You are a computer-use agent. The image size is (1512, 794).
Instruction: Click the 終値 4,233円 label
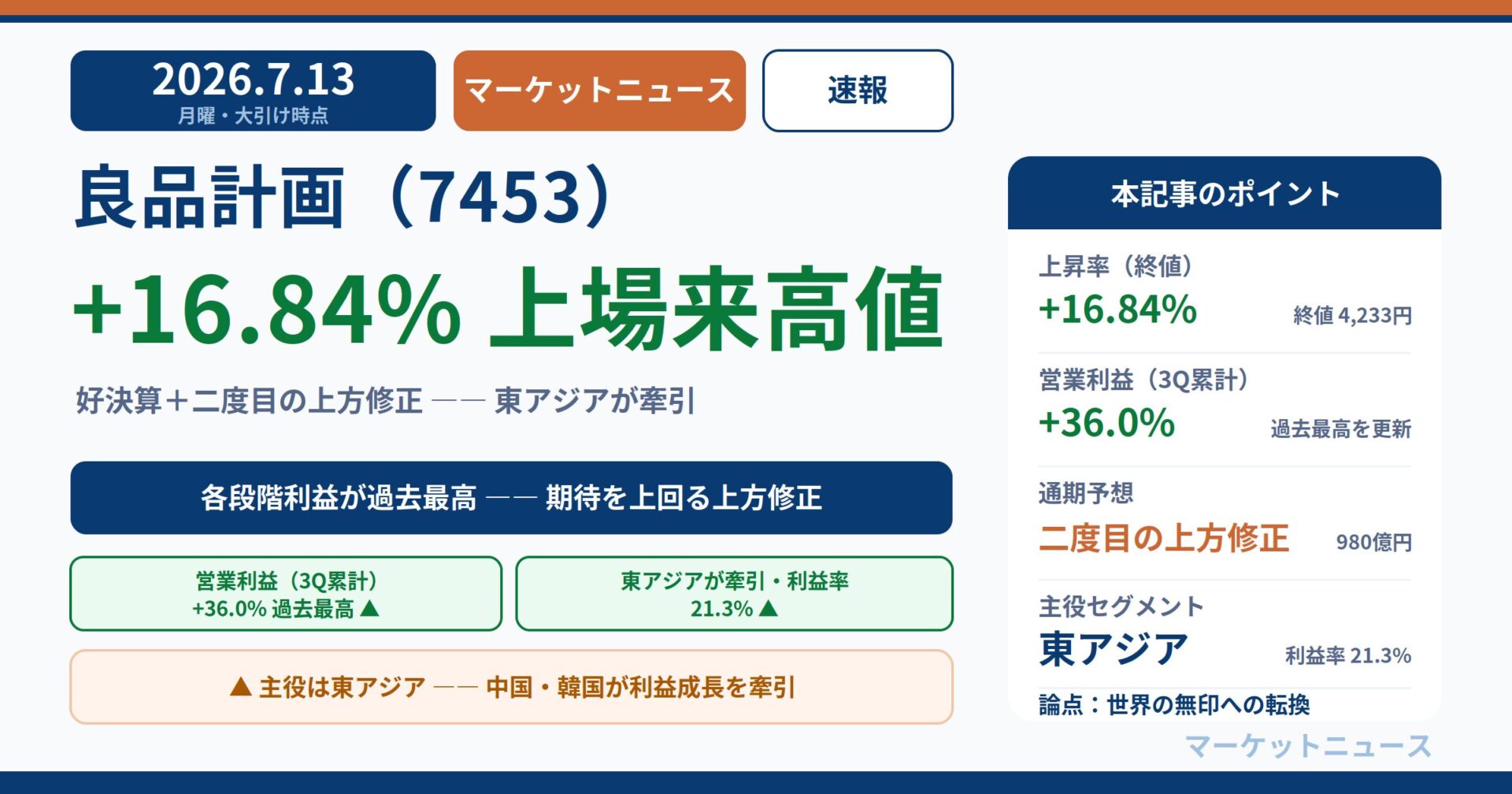tap(1352, 316)
